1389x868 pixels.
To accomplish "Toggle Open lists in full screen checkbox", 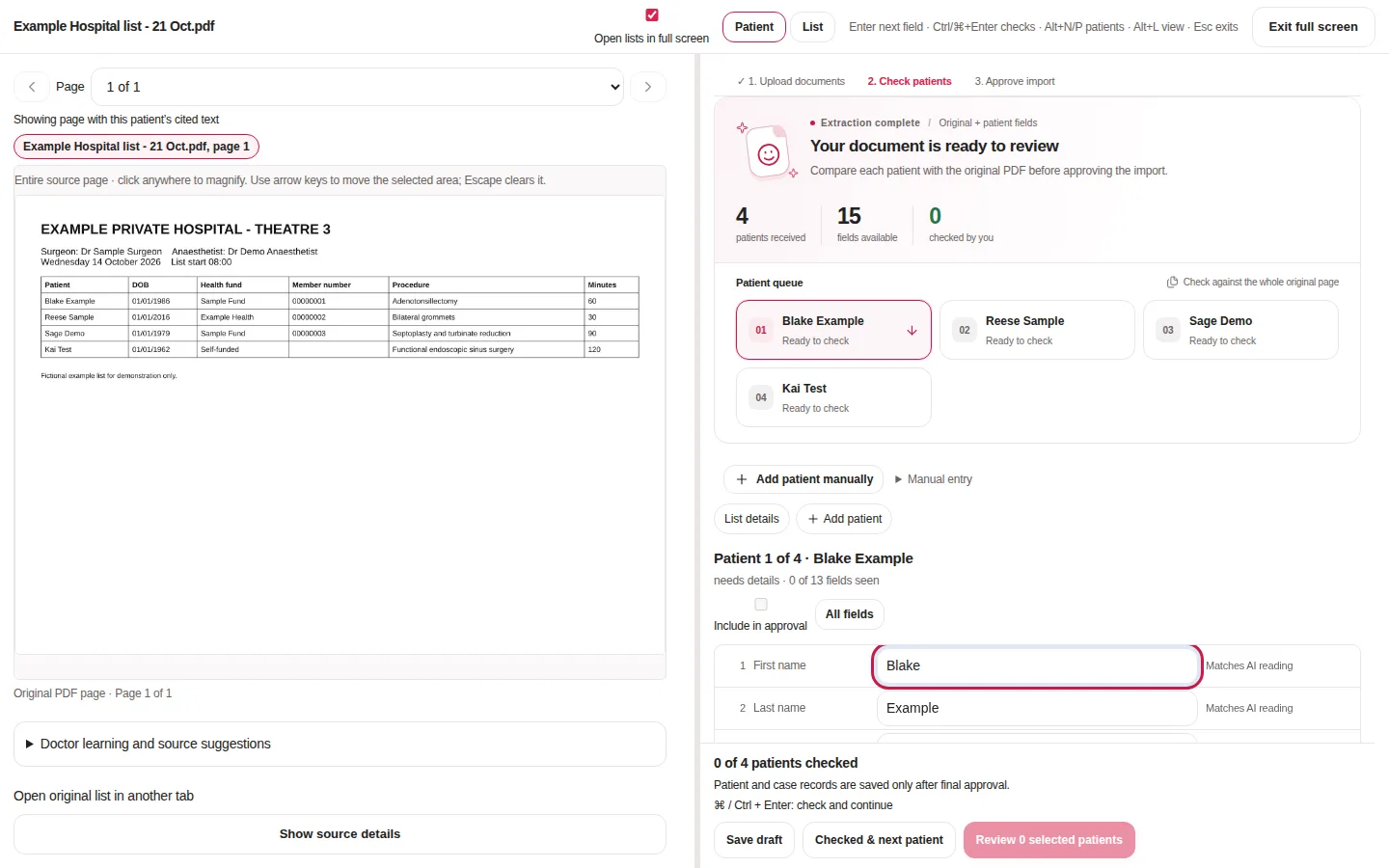I will point(652,14).
